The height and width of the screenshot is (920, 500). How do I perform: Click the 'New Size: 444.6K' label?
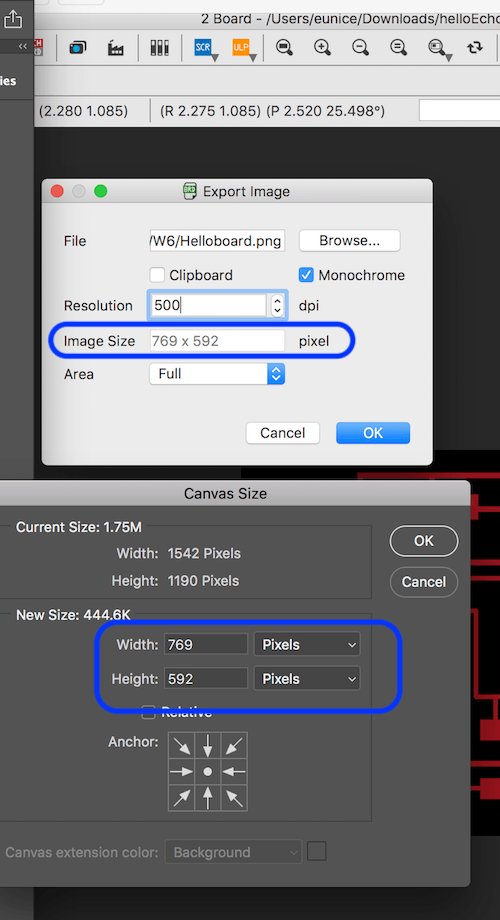tap(73, 615)
